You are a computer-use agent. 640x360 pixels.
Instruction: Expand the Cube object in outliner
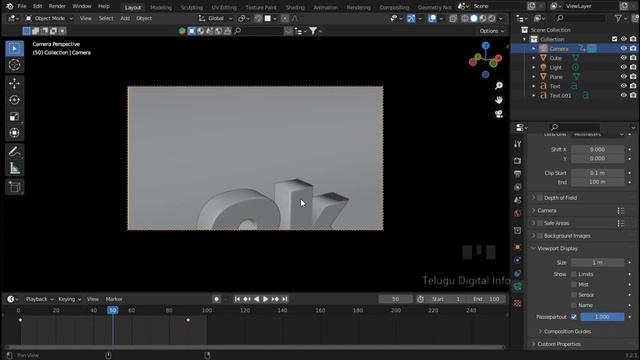tap(533, 58)
